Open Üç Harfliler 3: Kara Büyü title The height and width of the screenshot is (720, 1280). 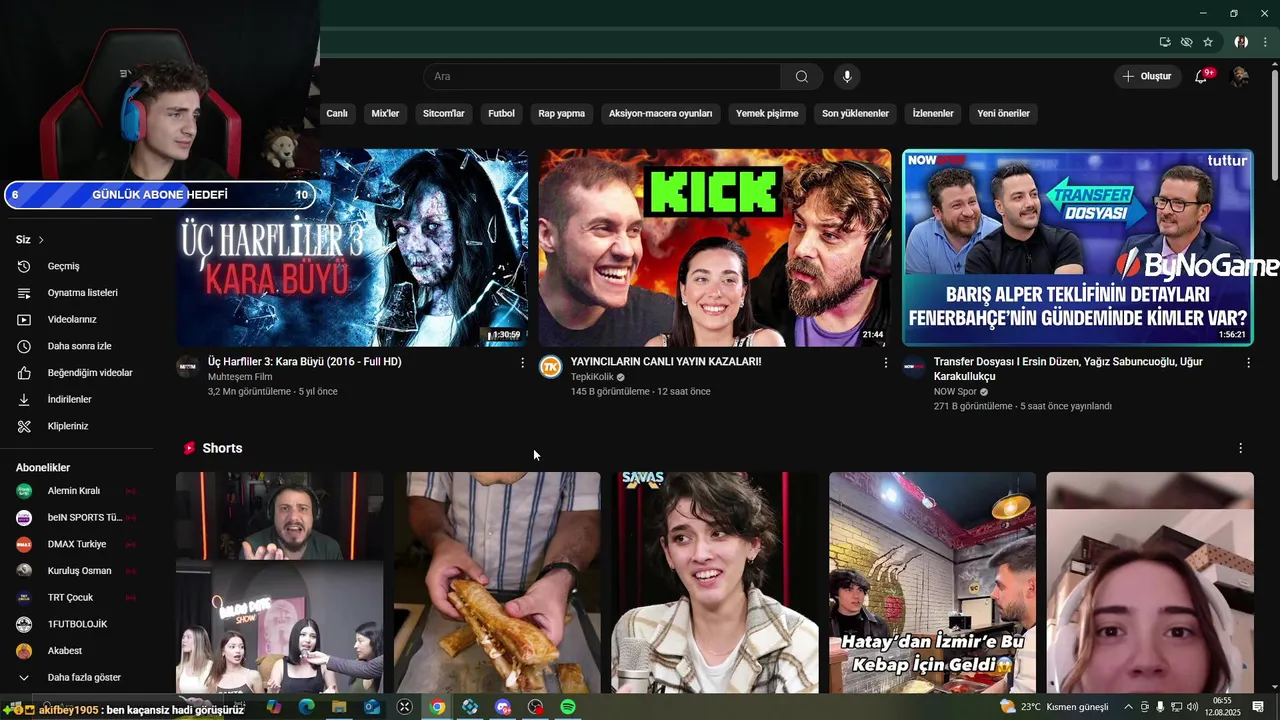pyautogui.click(x=304, y=362)
